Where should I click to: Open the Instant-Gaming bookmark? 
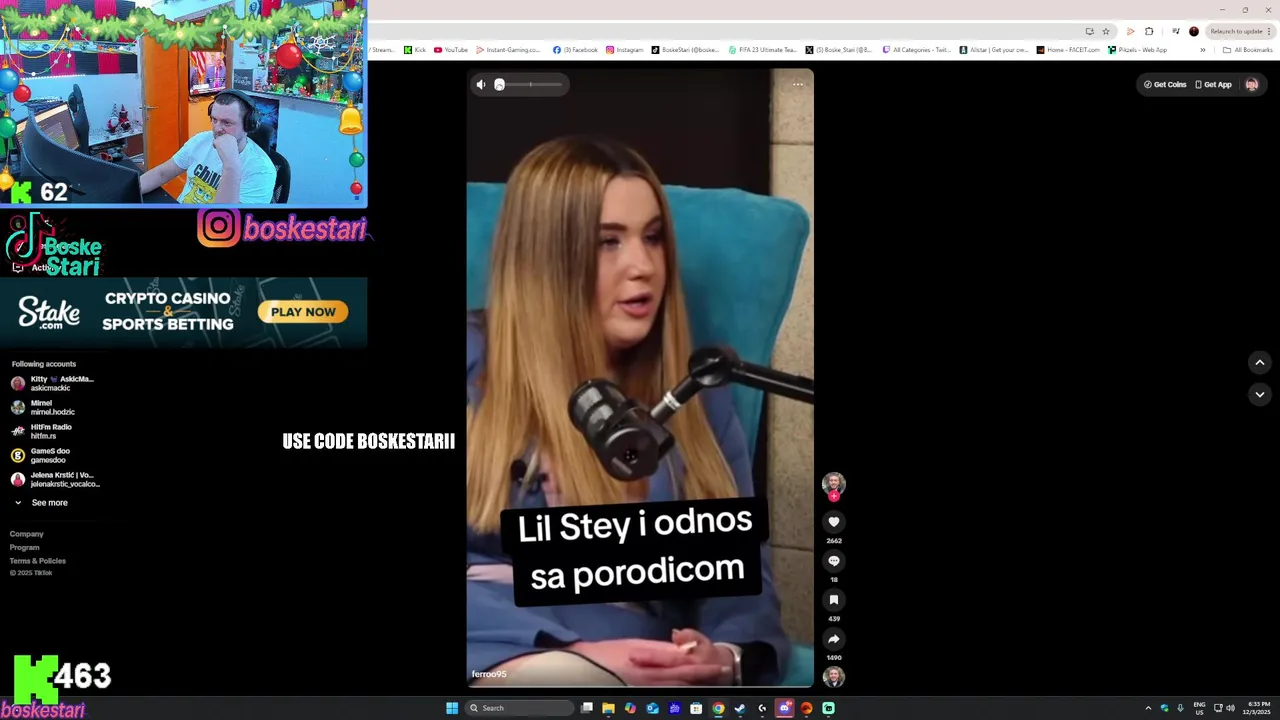pyautogui.click(x=508, y=49)
